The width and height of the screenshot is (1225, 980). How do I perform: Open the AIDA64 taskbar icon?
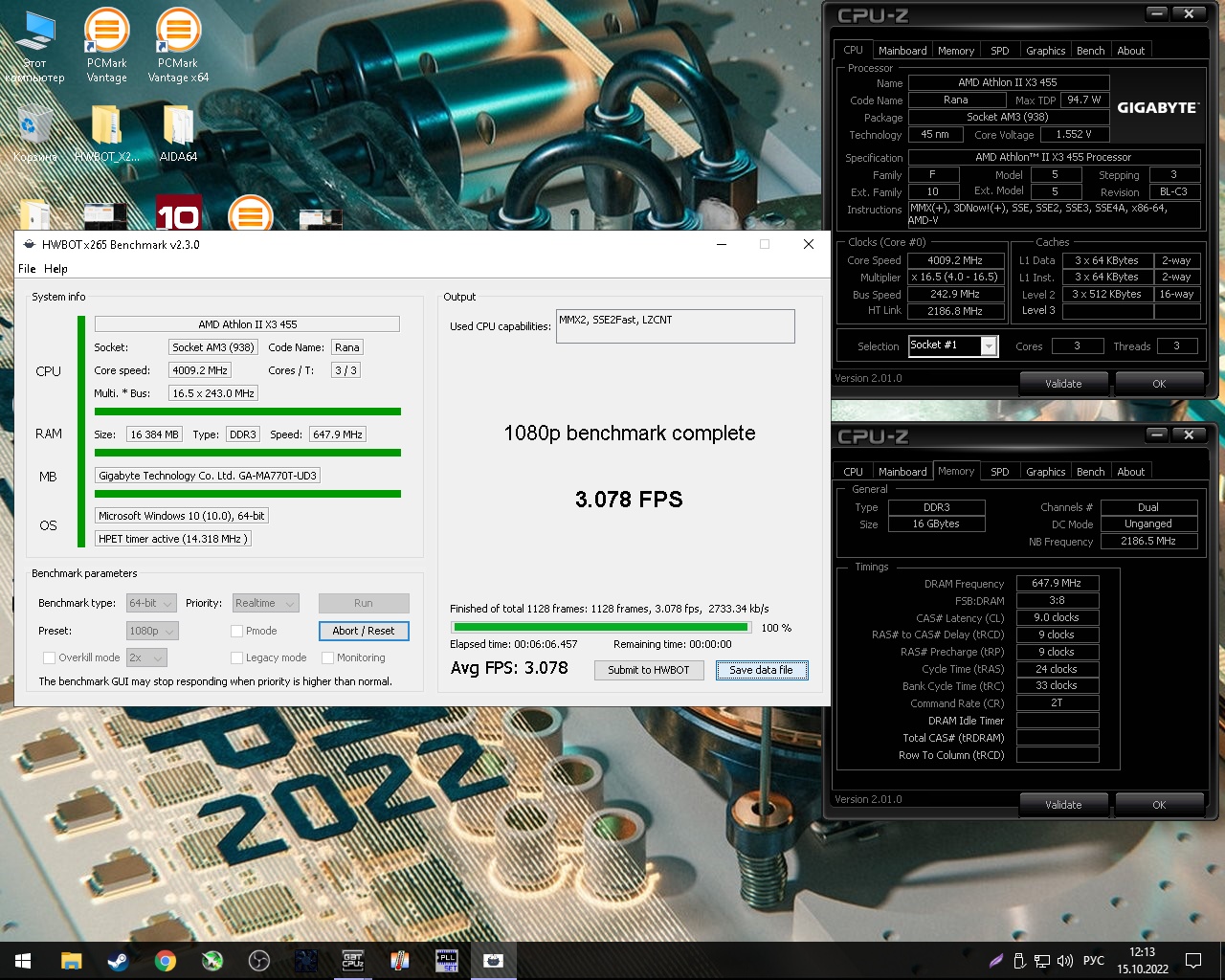pyautogui.click(x=400, y=961)
